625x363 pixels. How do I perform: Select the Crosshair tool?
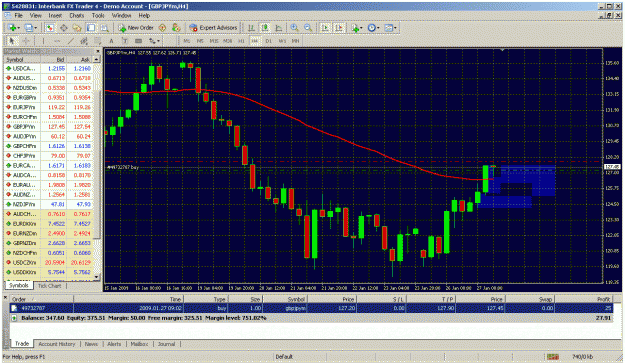[26, 41]
